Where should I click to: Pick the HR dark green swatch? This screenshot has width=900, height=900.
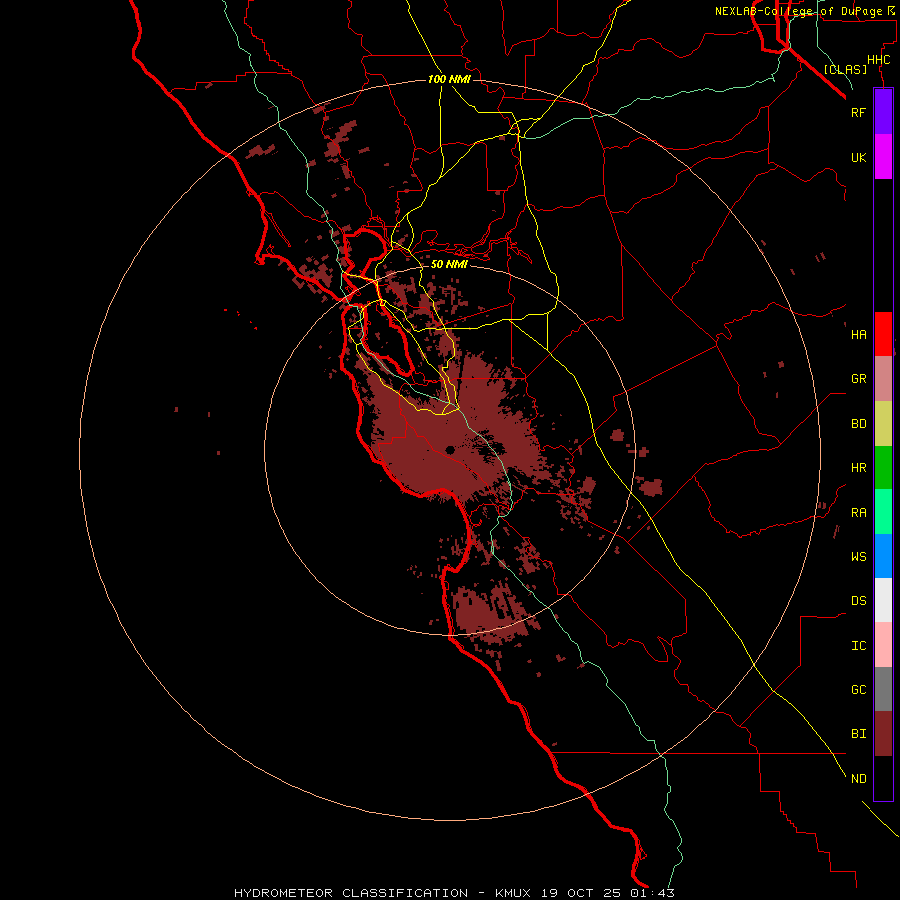coord(883,468)
